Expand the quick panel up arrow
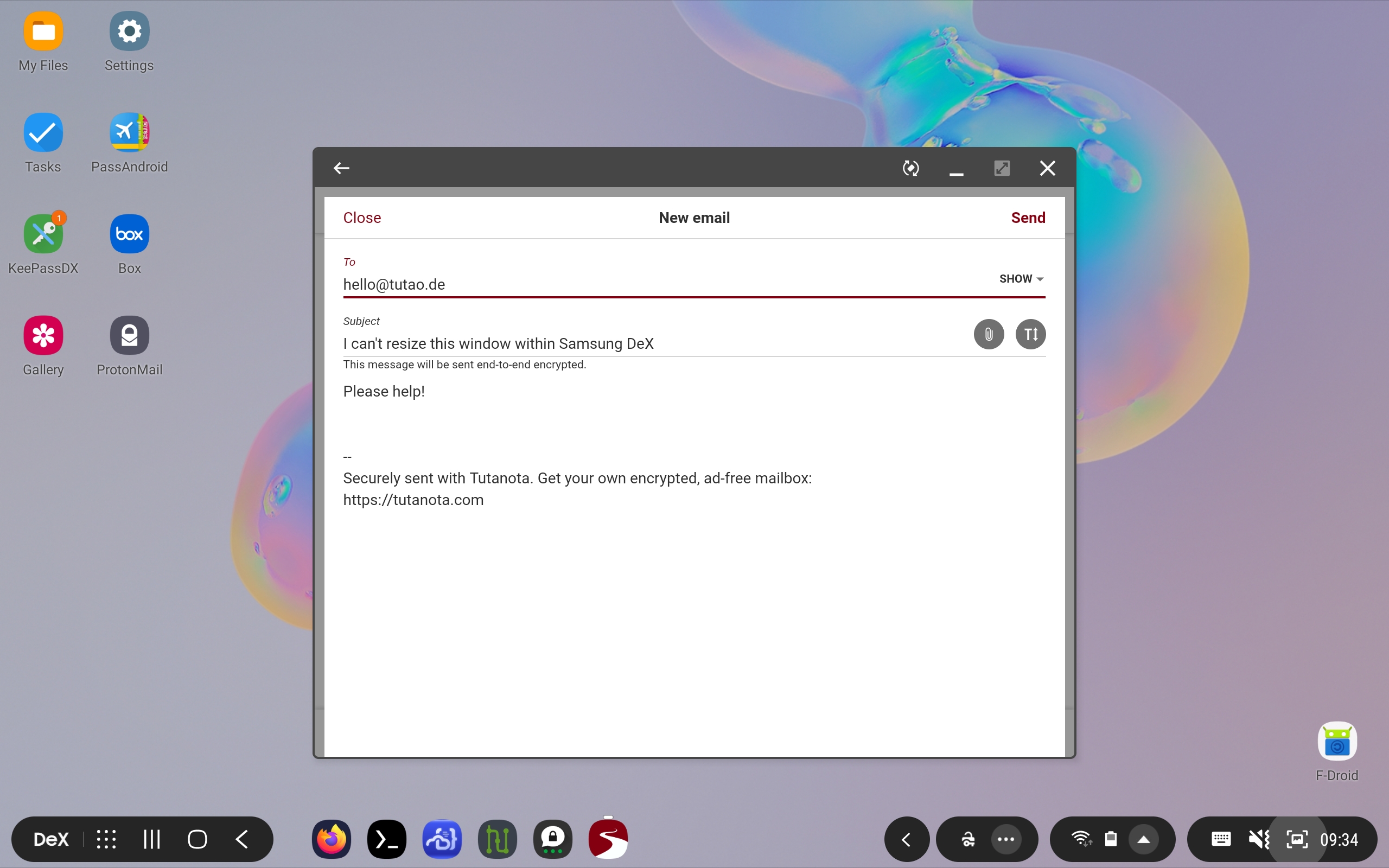 [1144, 839]
